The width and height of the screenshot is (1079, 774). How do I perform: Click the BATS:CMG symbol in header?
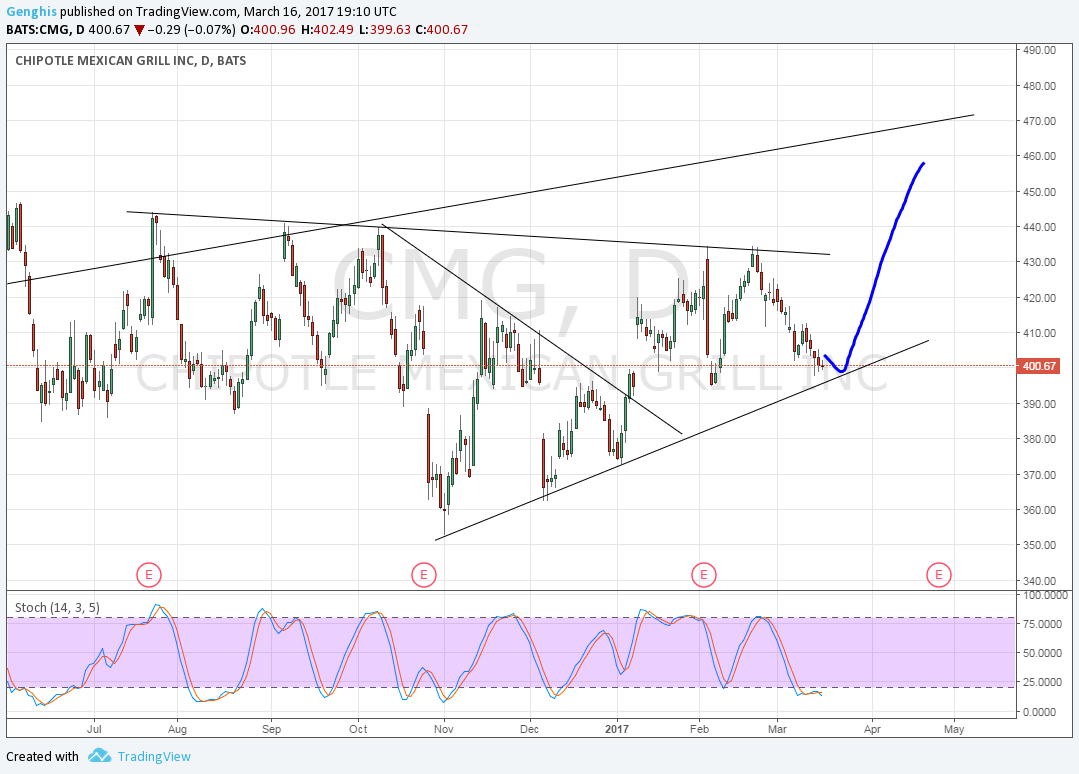[39, 30]
